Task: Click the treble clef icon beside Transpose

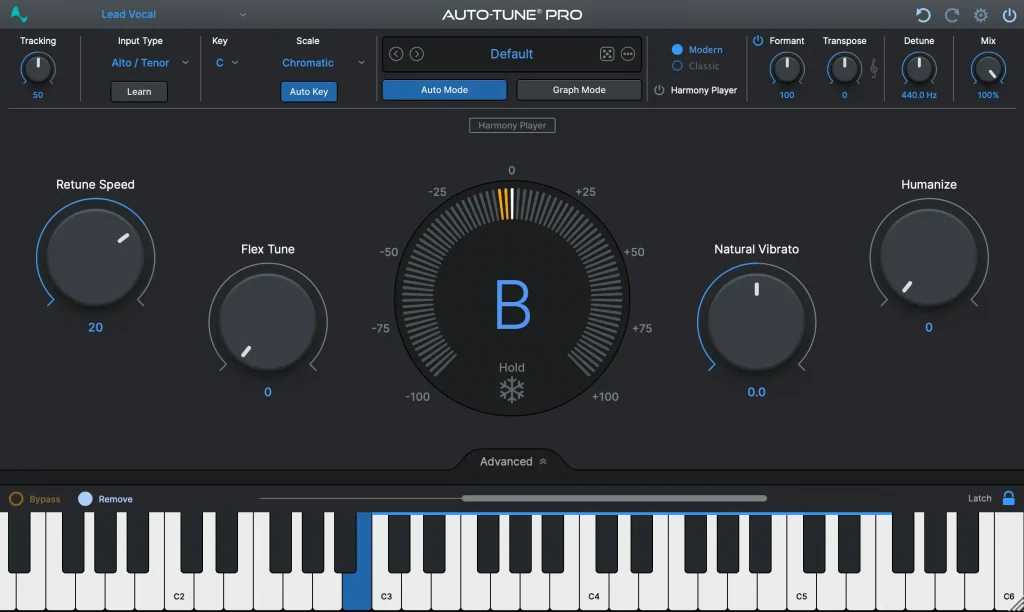Action: pyautogui.click(x=873, y=66)
